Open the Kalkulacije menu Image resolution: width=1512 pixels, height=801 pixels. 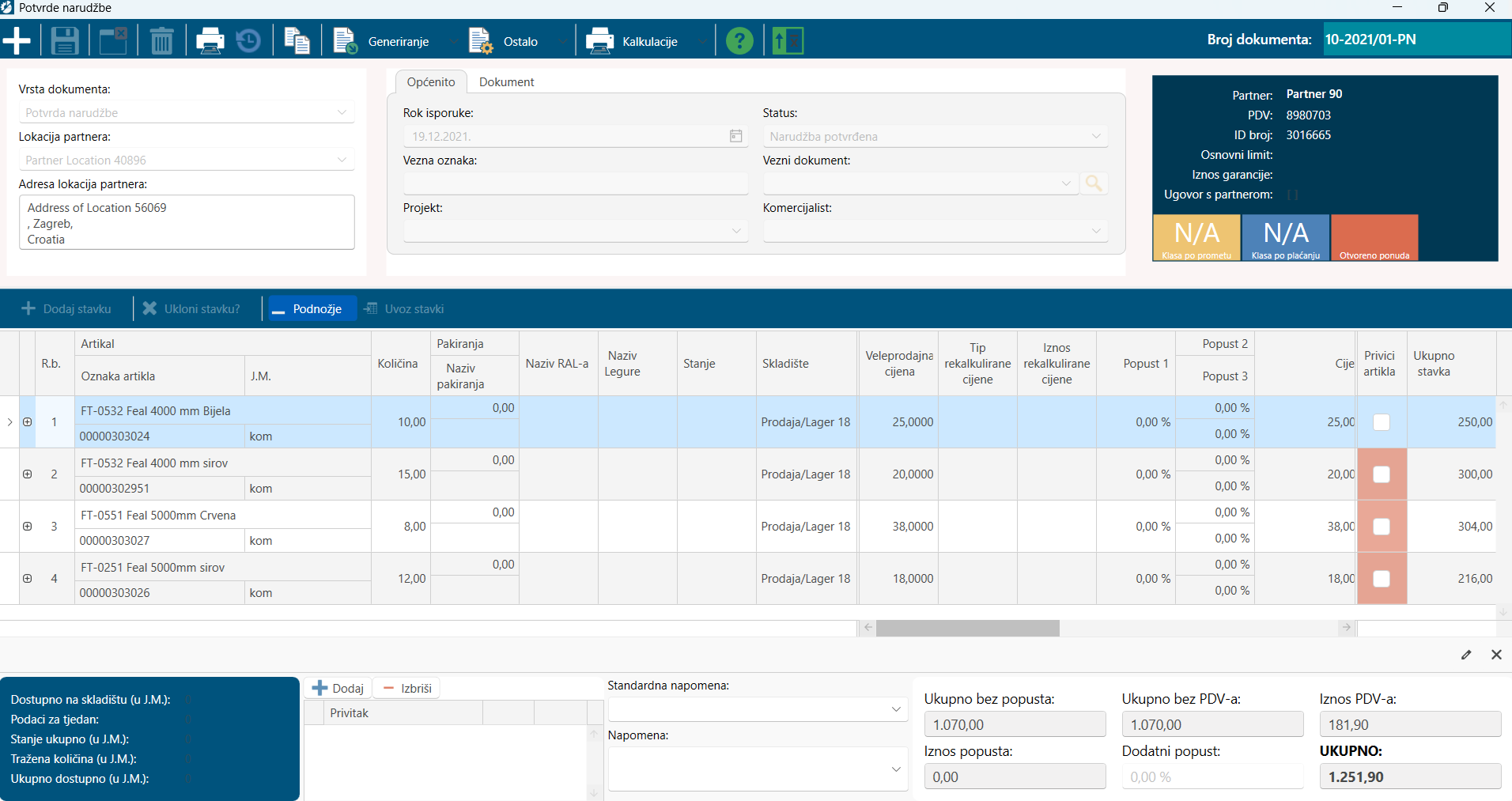click(x=645, y=41)
